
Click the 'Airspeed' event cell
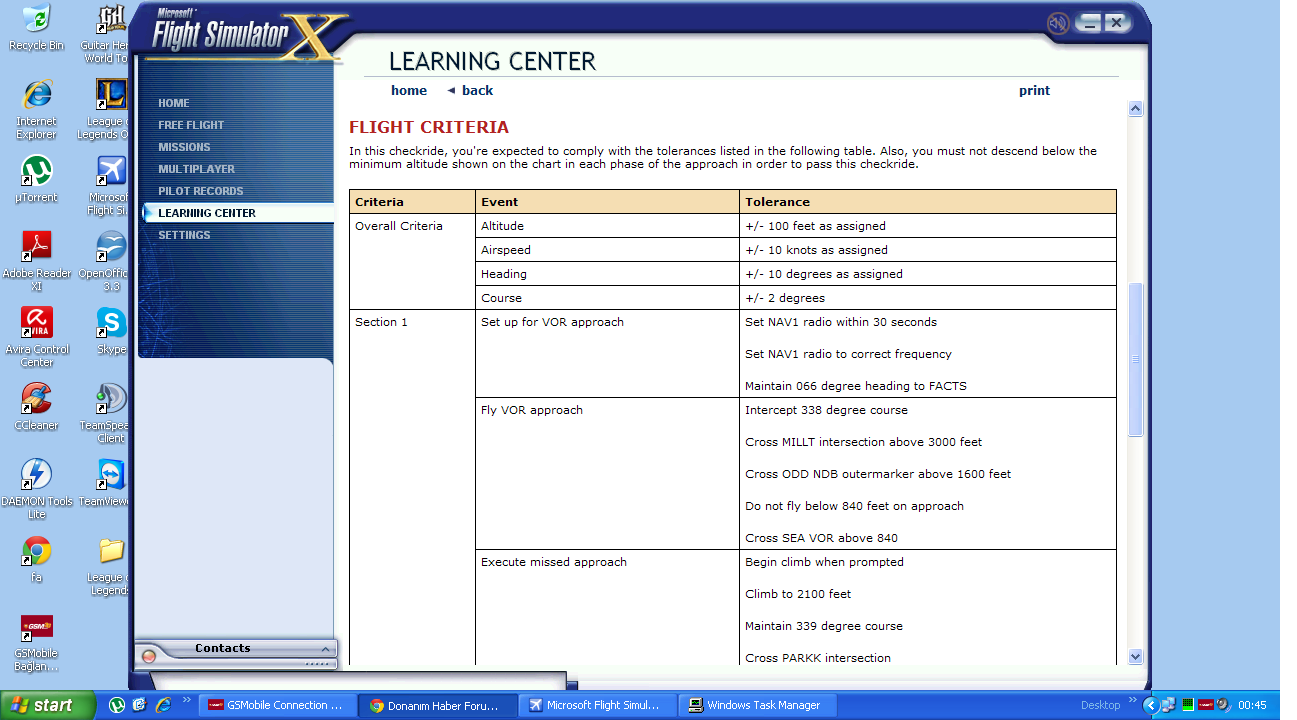pyautogui.click(x=607, y=250)
